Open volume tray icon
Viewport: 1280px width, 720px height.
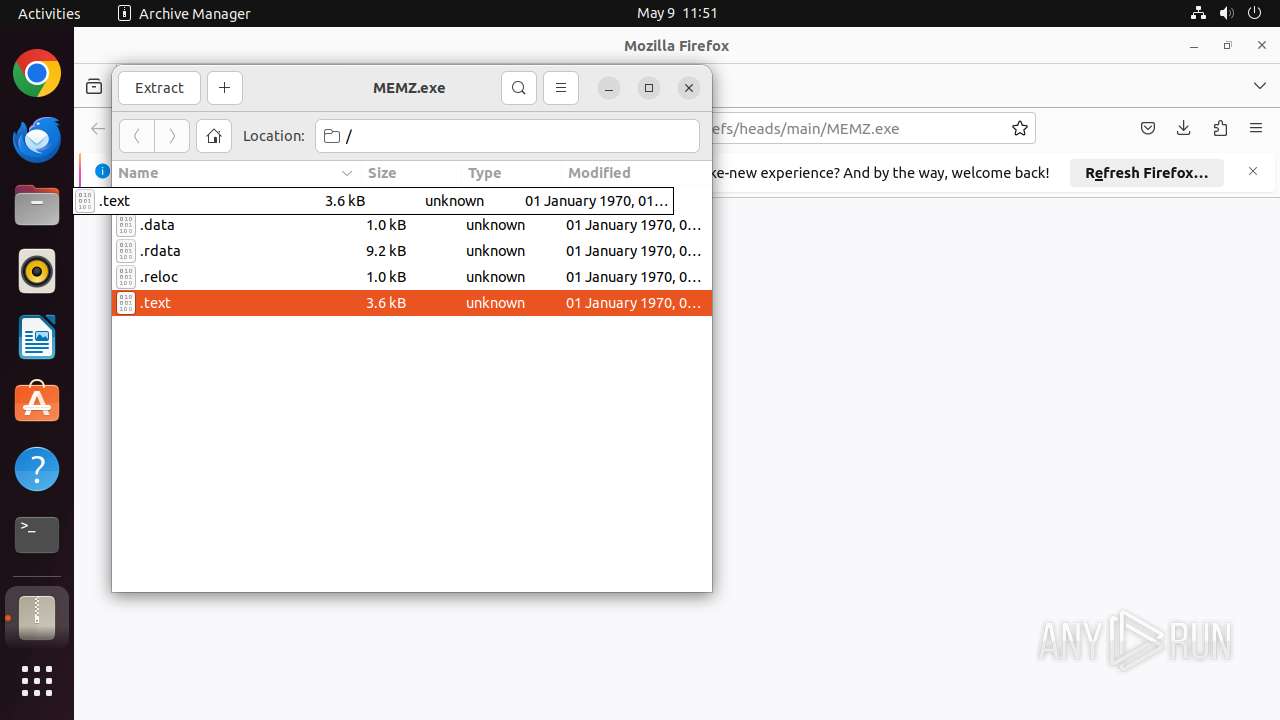point(1227,13)
